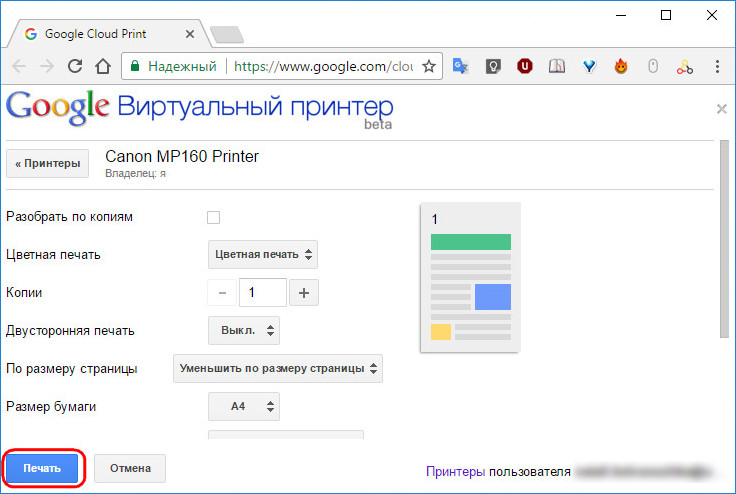Click the grey mouse extension icon
Viewport: 736px width, 494px height.
(653, 66)
